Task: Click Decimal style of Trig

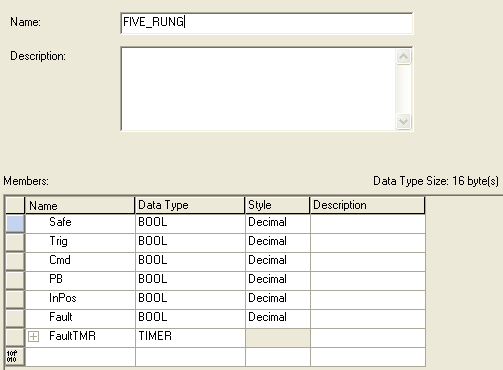Action: pos(267,241)
